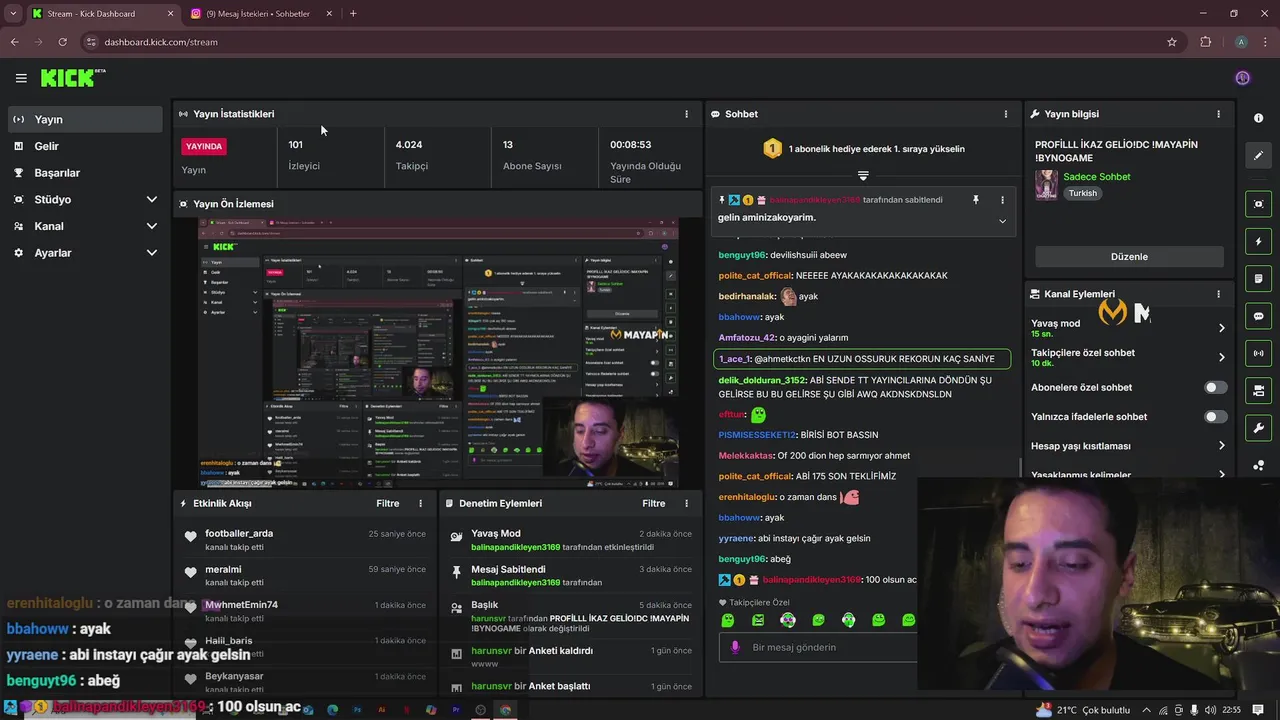Open Yayın bilgisi panel three-dot menu
This screenshot has height=720, width=1280.
[x=1218, y=114]
